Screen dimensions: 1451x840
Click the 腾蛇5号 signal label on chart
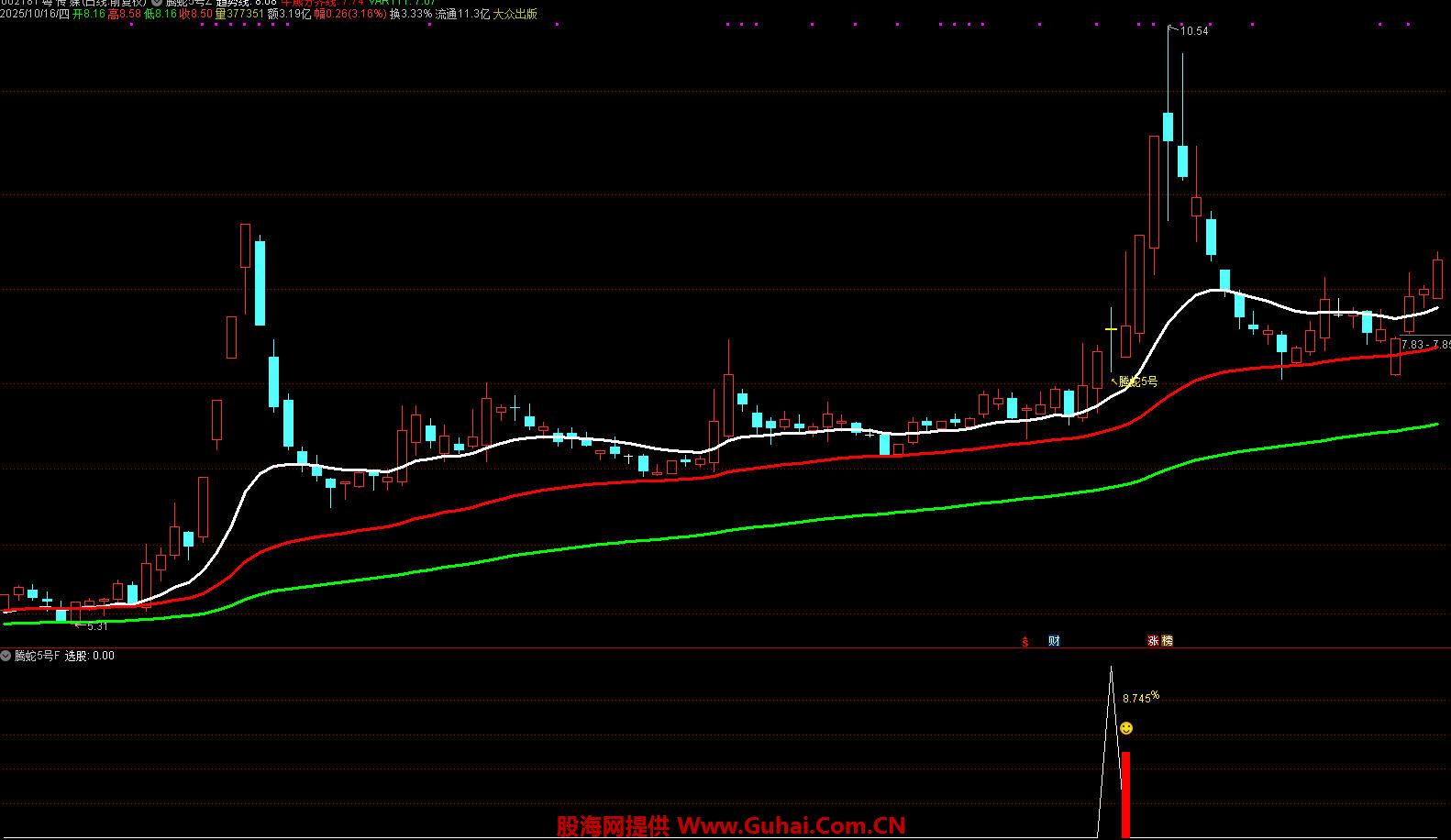[x=1138, y=381]
